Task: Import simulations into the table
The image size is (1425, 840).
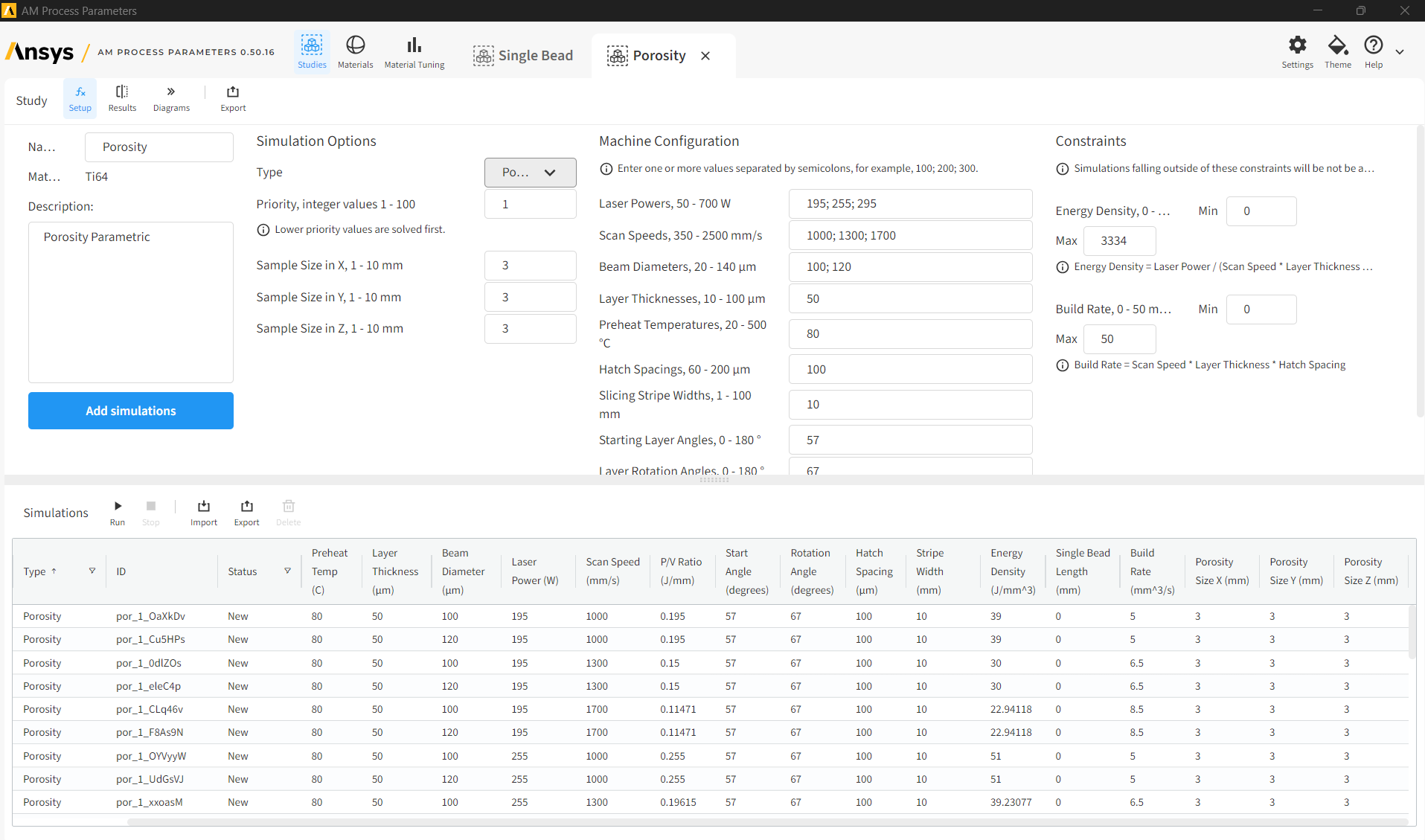Action: tap(204, 513)
